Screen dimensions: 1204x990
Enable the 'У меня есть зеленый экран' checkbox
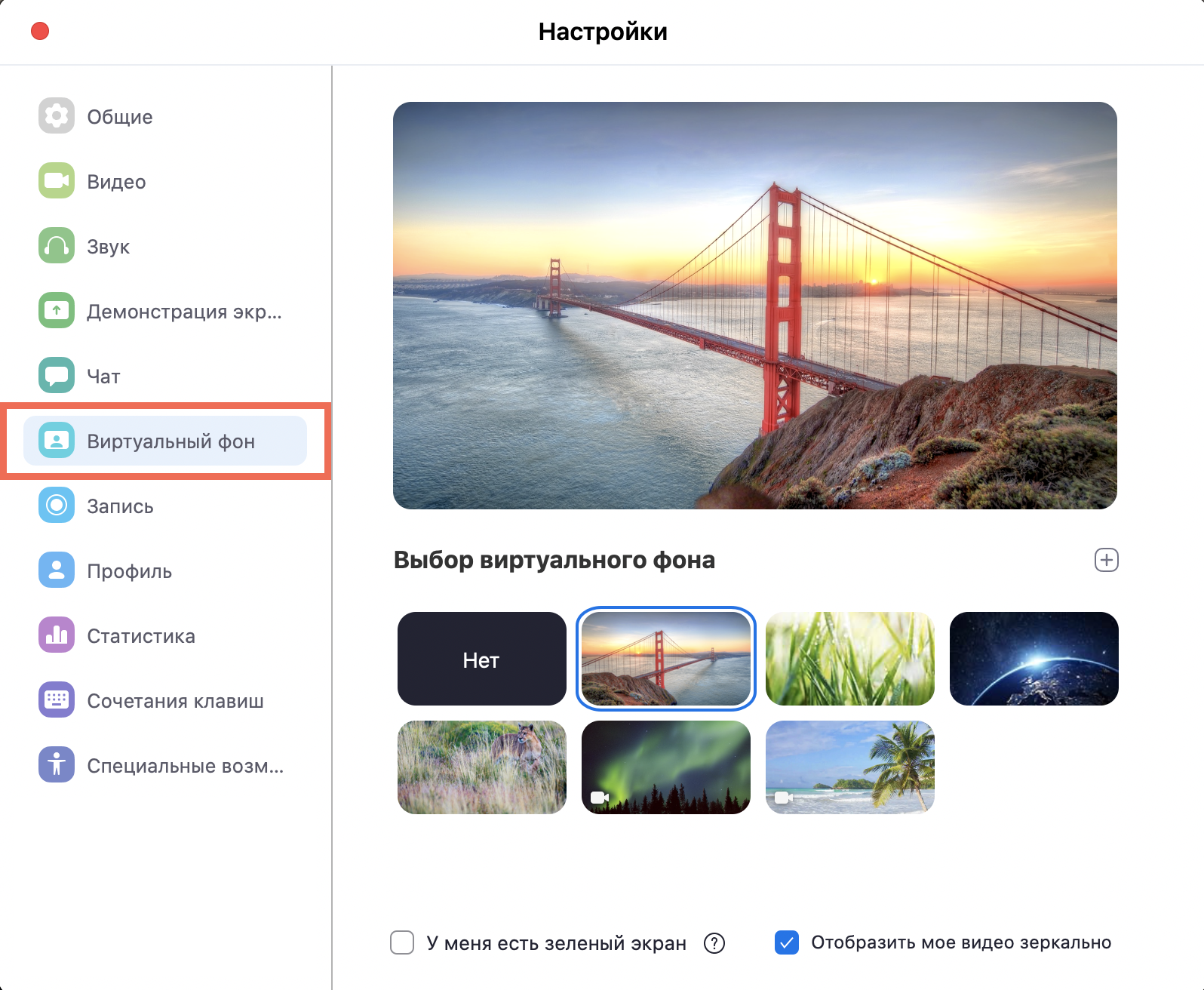[x=402, y=942]
